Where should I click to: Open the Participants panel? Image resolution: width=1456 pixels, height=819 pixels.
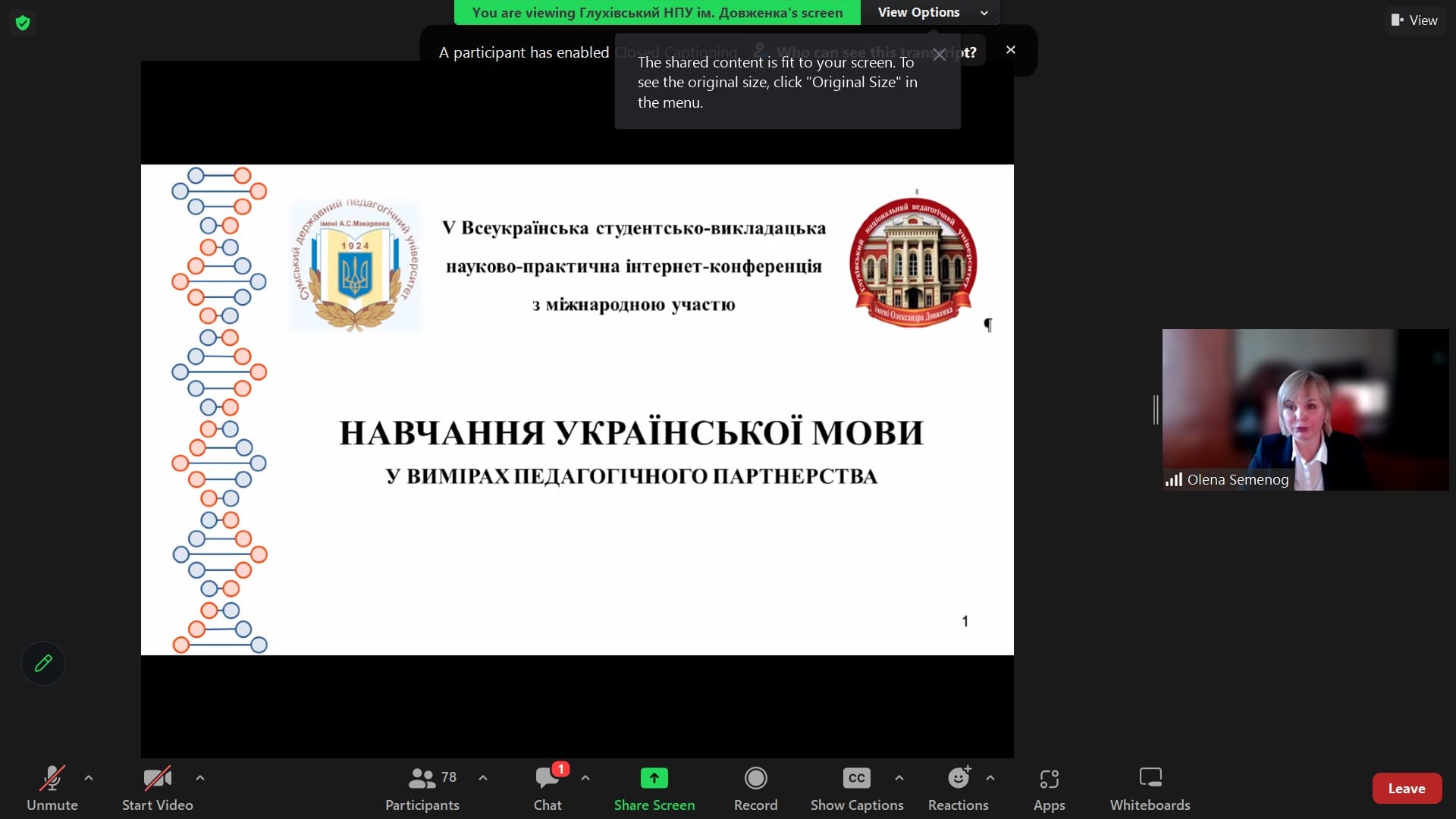[x=422, y=788]
